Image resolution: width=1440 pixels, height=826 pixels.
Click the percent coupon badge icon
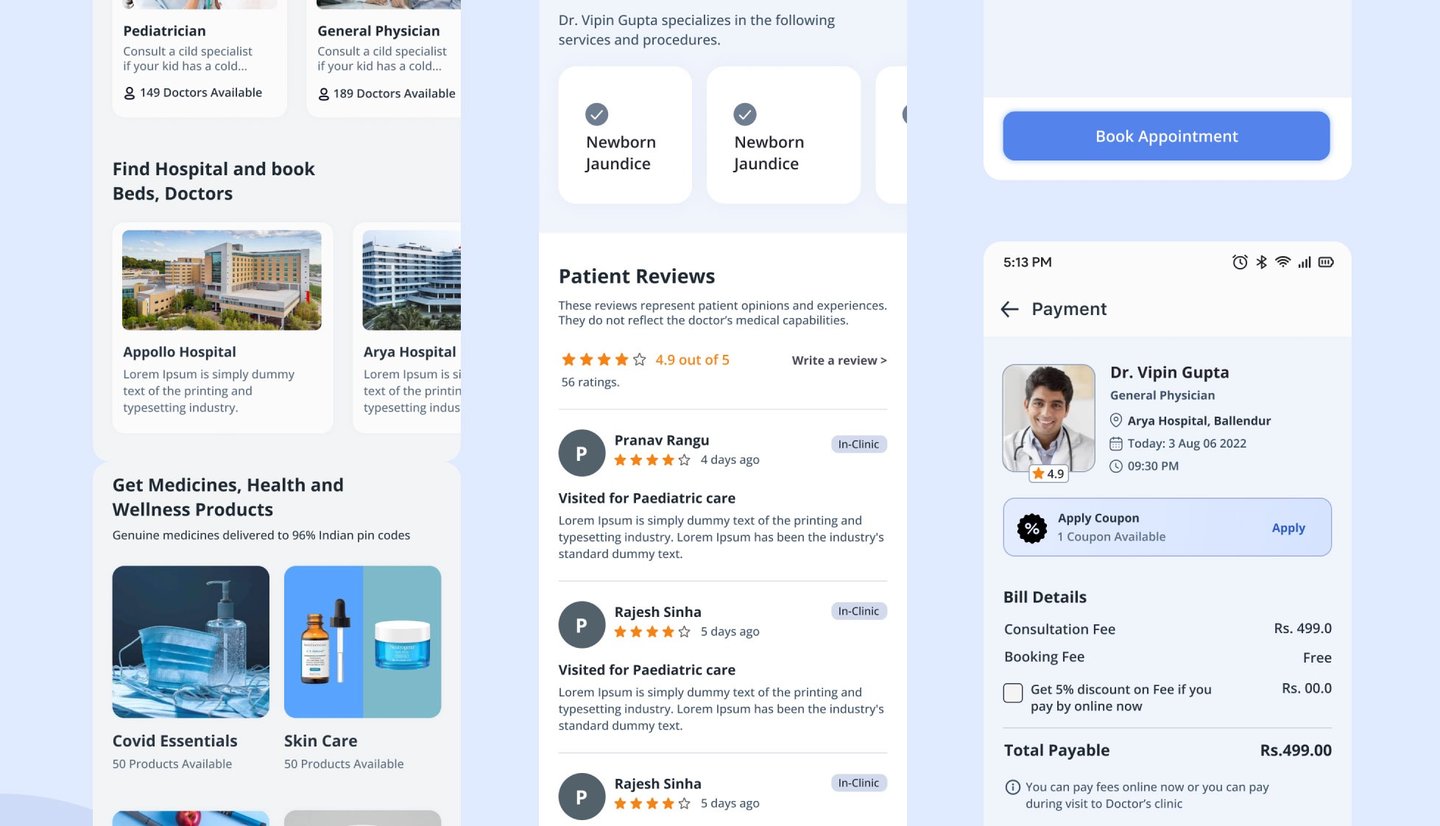pos(1032,528)
